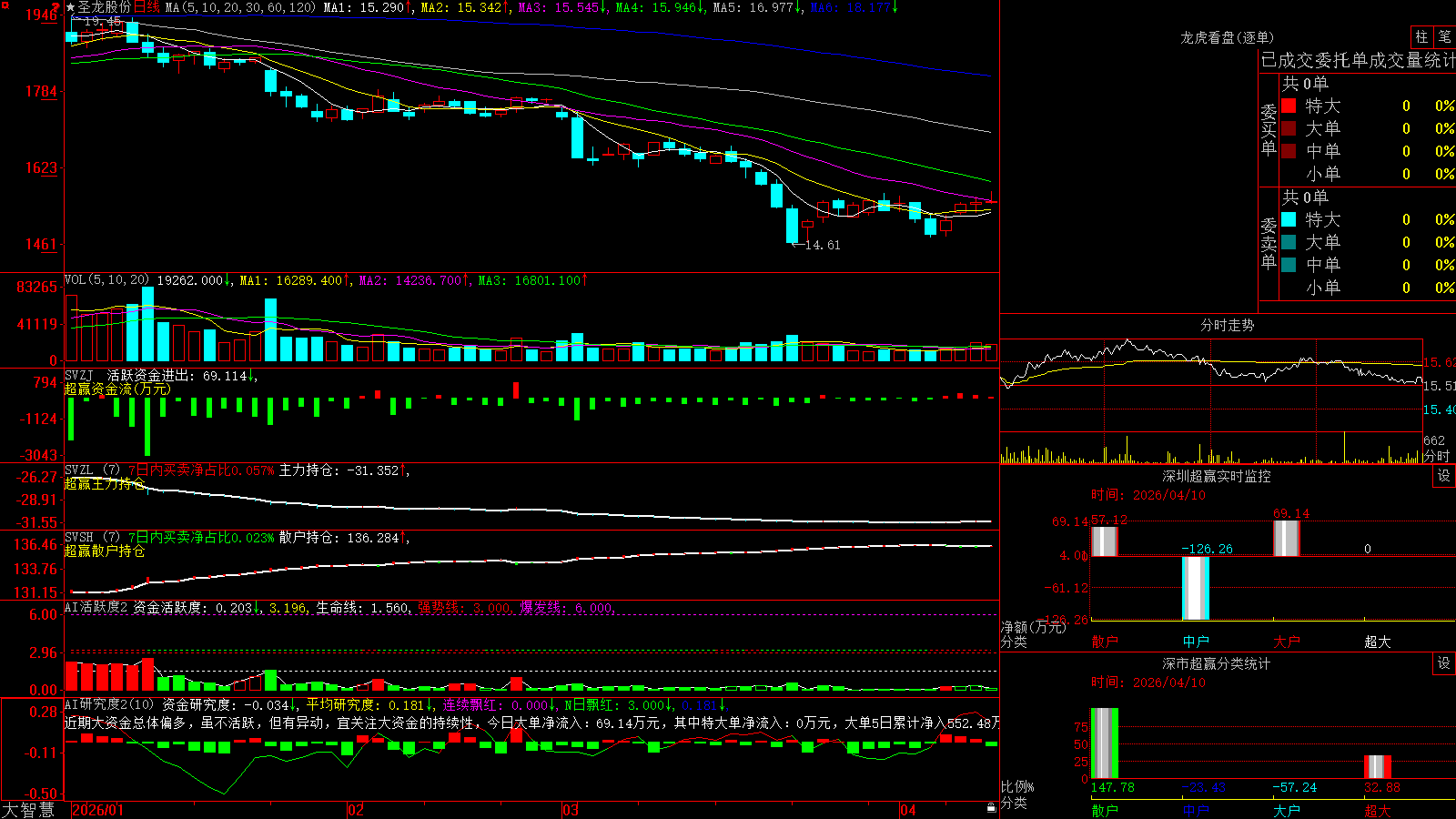Click the red question-mark icon at top-left corner

click(56, 7)
